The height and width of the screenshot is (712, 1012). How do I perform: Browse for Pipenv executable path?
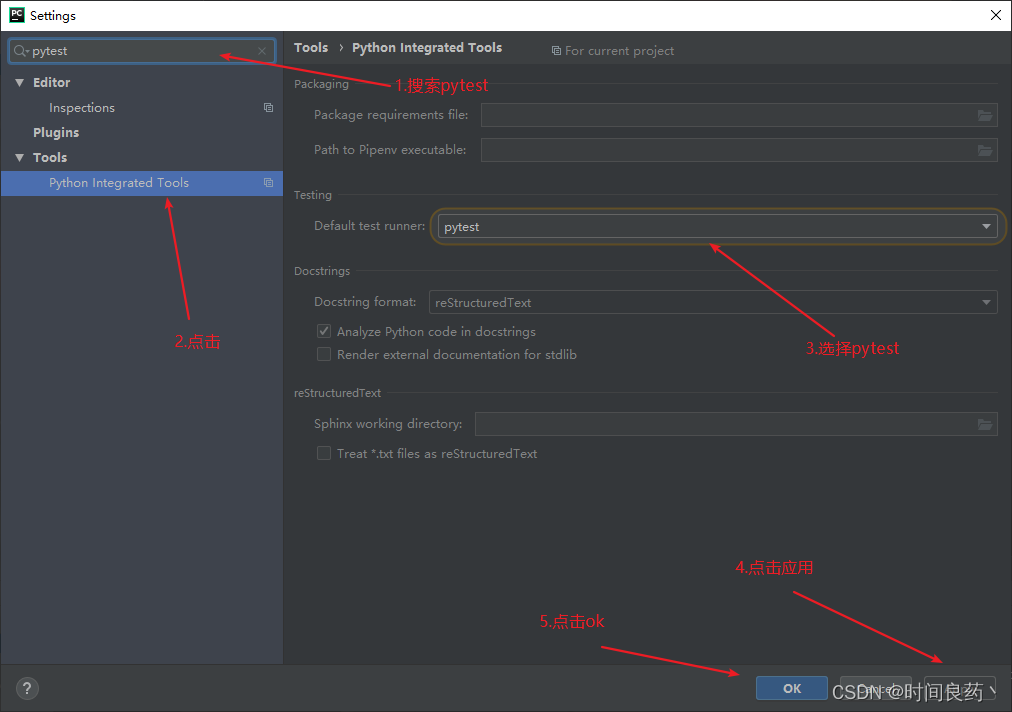point(984,150)
